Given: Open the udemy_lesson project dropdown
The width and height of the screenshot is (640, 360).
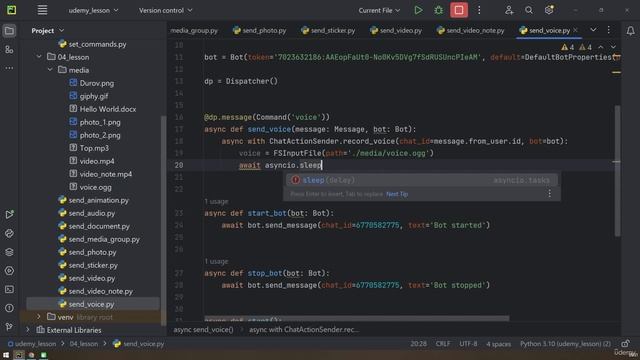Looking at the screenshot, I should coord(93,10).
